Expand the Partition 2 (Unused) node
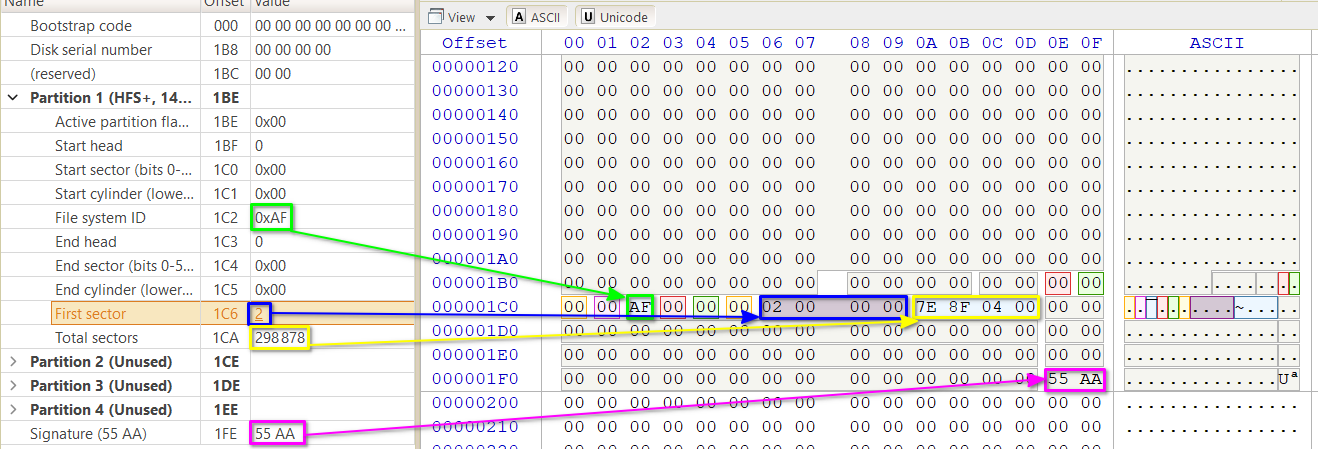Image resolution: width=1318 pixels, height=449 pixels. [13, 362]
